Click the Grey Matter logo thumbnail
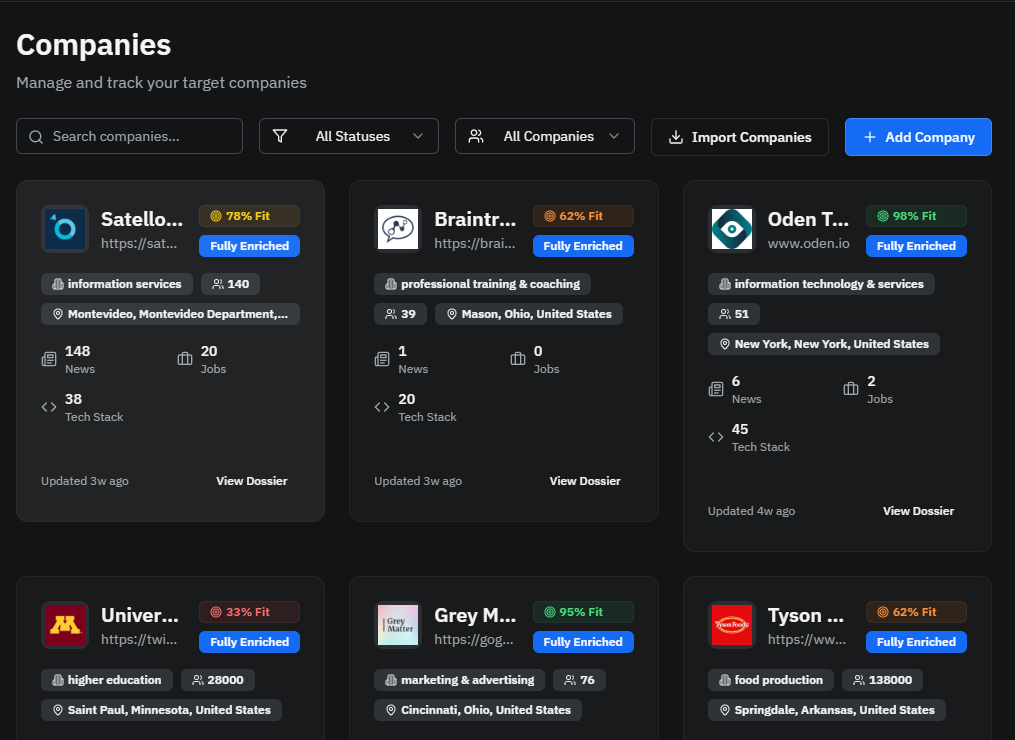This screenshot has height=740, width=1015. (398, 626)
